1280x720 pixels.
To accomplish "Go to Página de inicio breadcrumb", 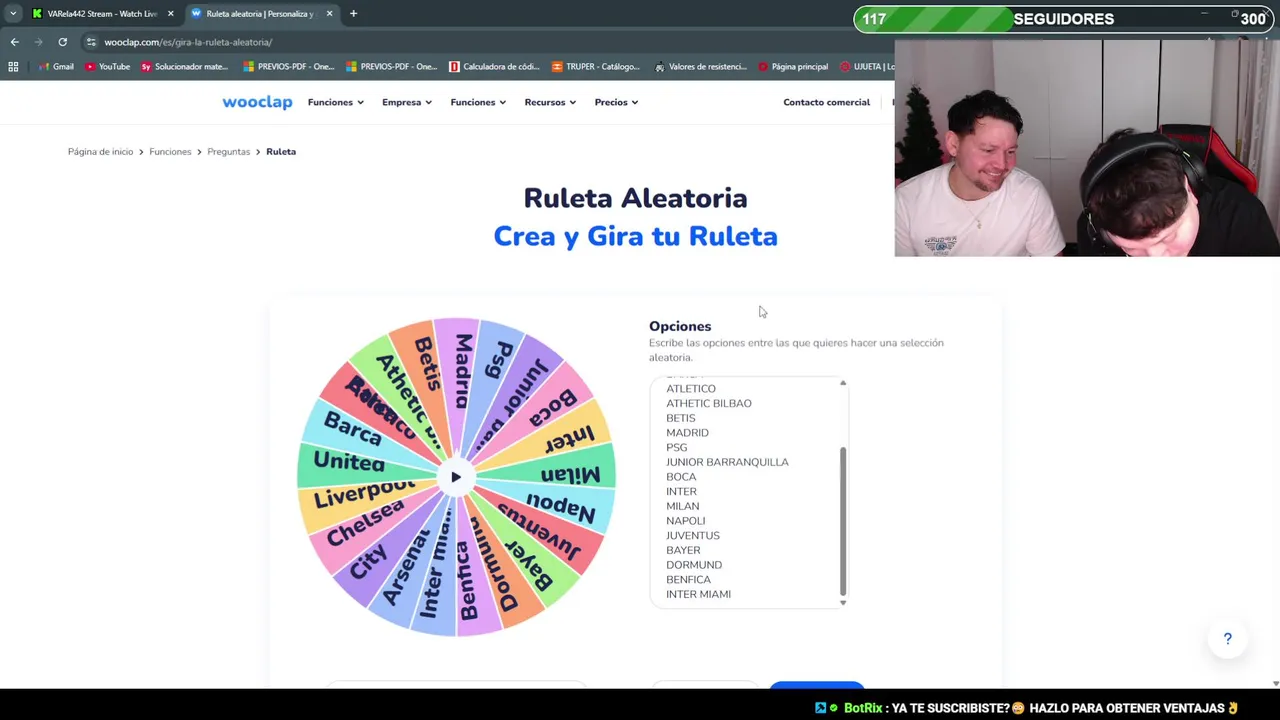I will [100, 152].
